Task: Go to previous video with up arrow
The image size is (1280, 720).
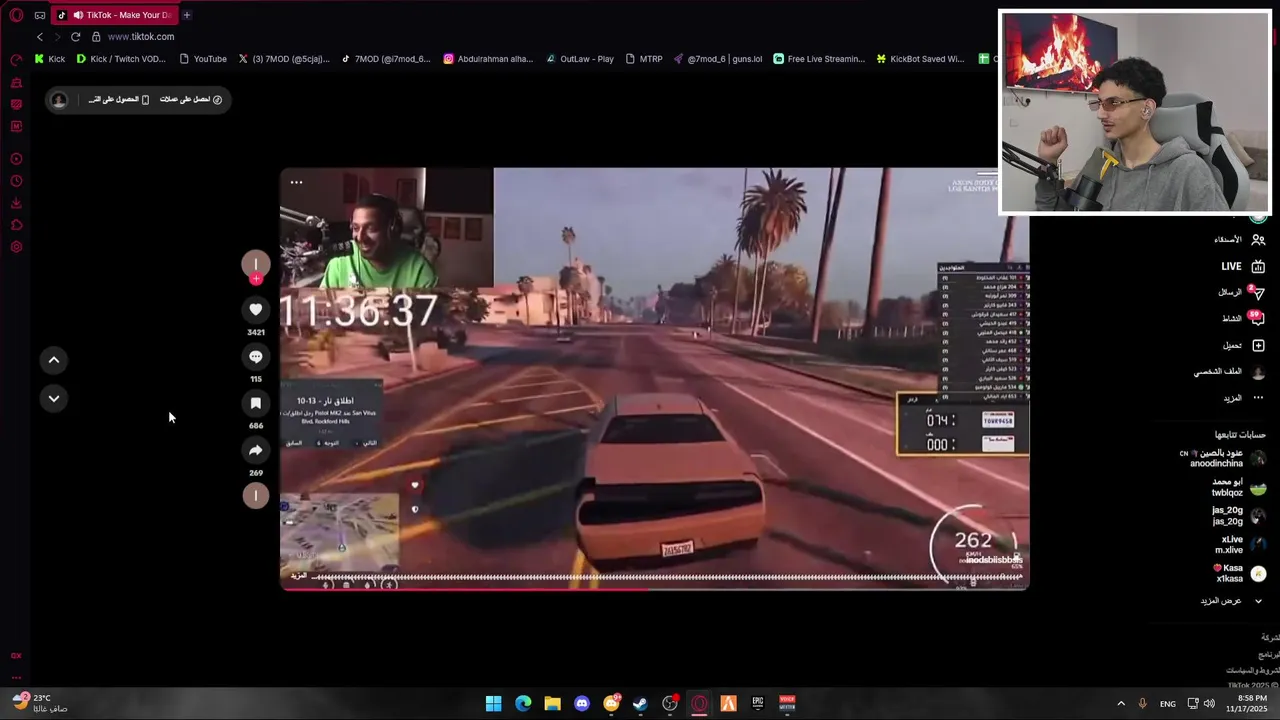Action: (x=54, y=360)
